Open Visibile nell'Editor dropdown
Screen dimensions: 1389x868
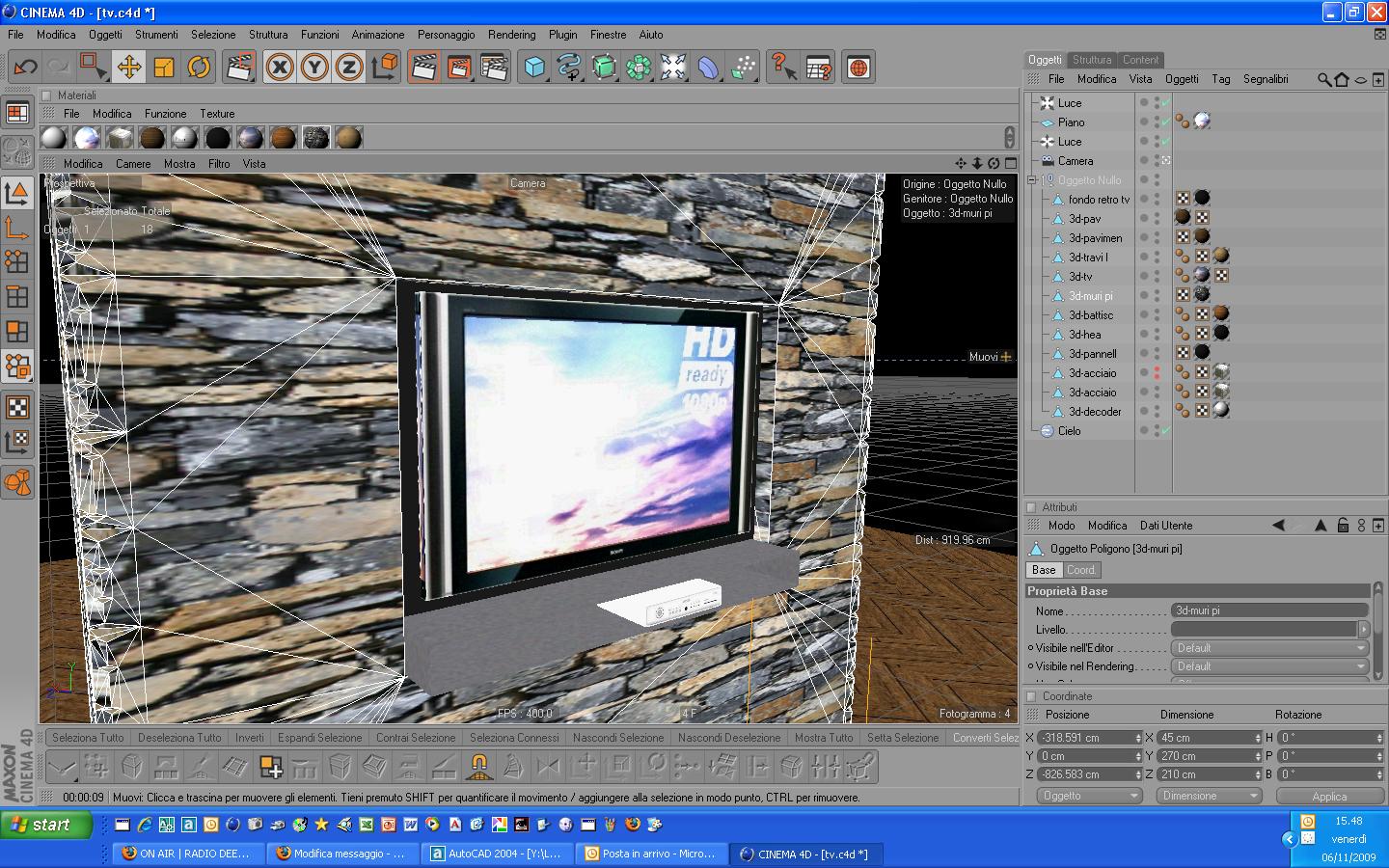[1269, 648]
